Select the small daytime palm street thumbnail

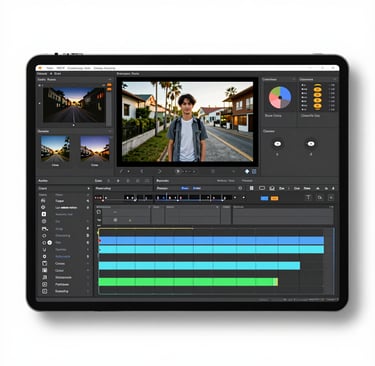pos(55,148)
